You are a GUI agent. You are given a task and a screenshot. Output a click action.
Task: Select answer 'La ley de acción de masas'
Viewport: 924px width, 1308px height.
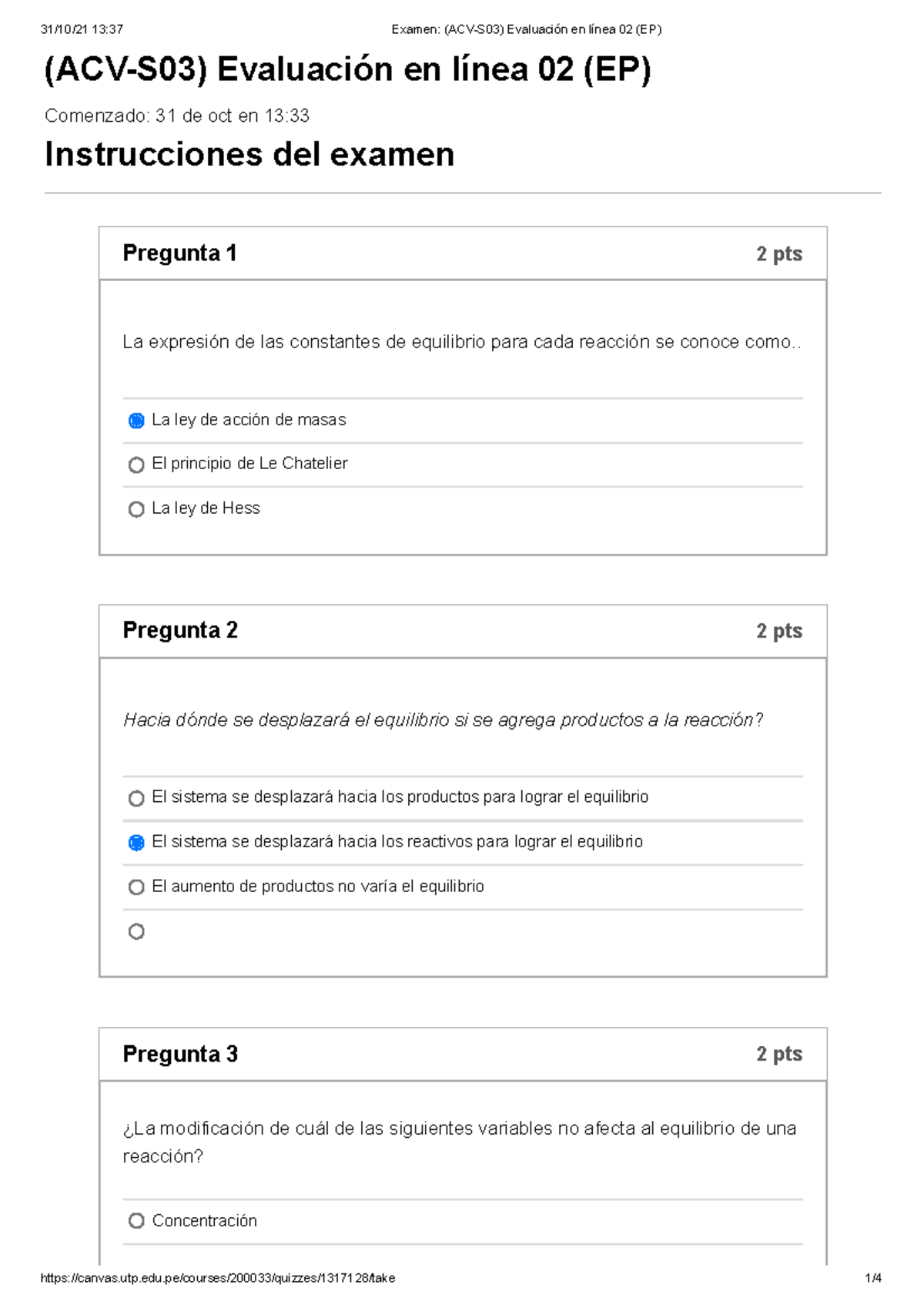tap(137, 420)
